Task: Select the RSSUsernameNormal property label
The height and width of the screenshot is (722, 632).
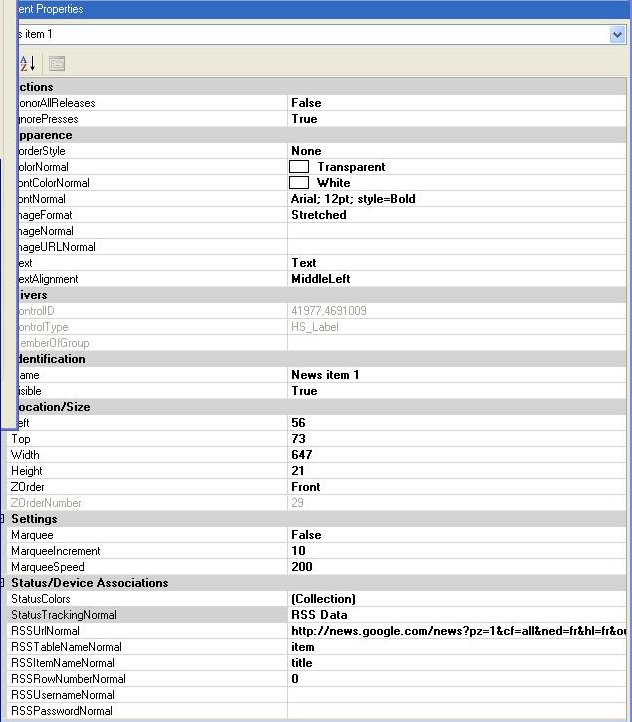Action: (63, 695)
